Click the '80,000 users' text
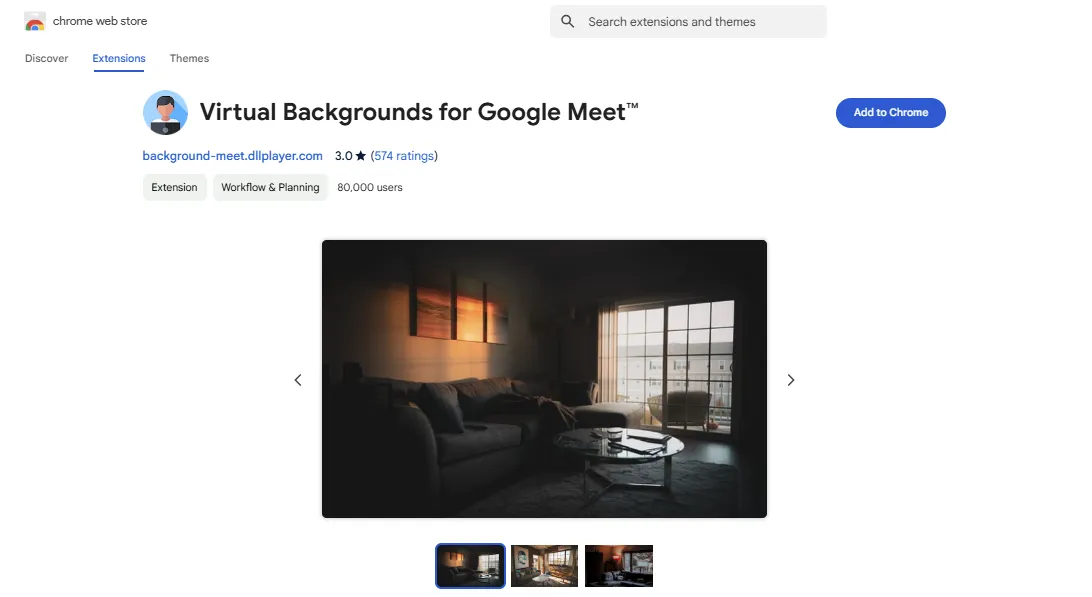The height and width of the screenshot is (597, 1092). tap(370, 187)
